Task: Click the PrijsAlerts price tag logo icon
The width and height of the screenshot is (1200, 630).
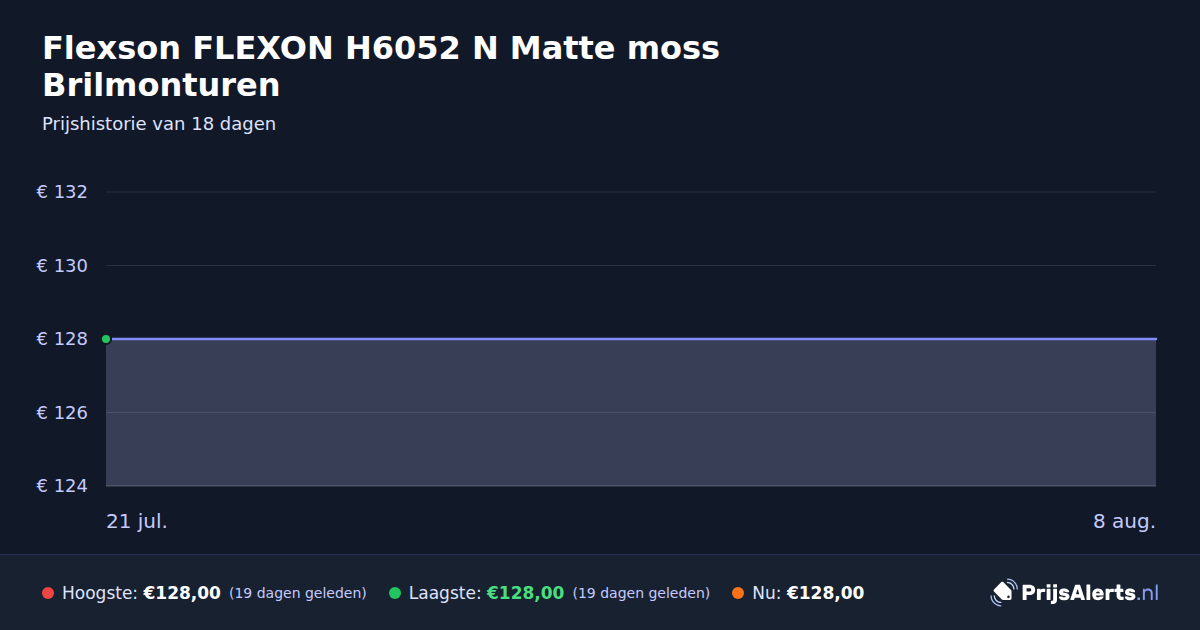Action: 1003,593
